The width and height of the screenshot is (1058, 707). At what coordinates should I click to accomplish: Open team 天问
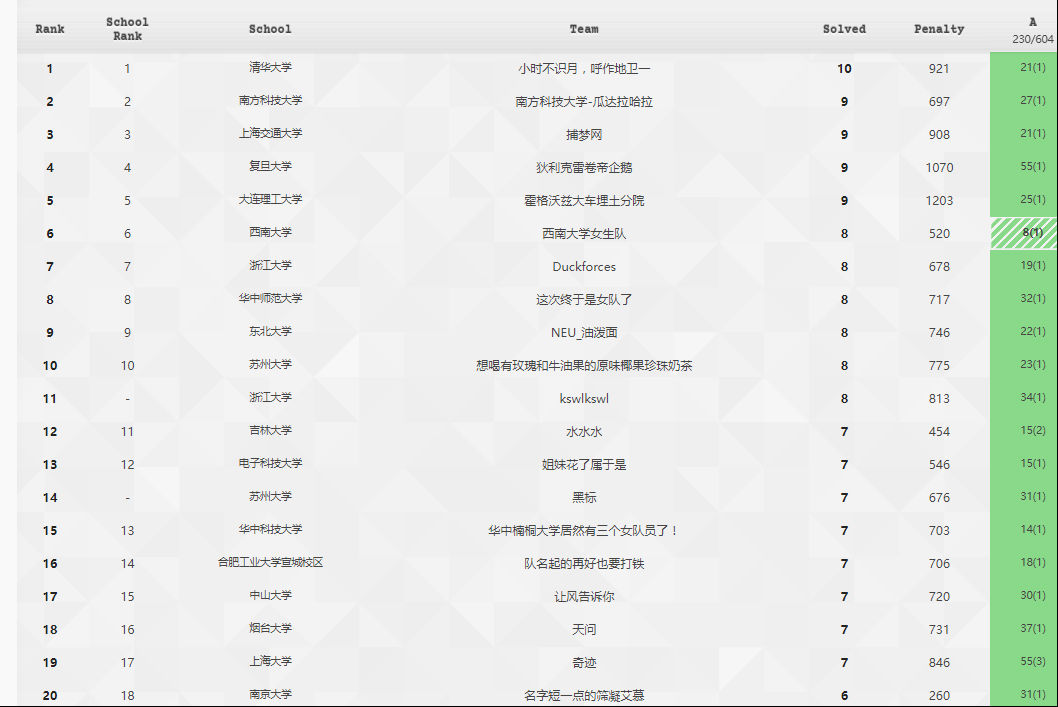coord(584,630)
